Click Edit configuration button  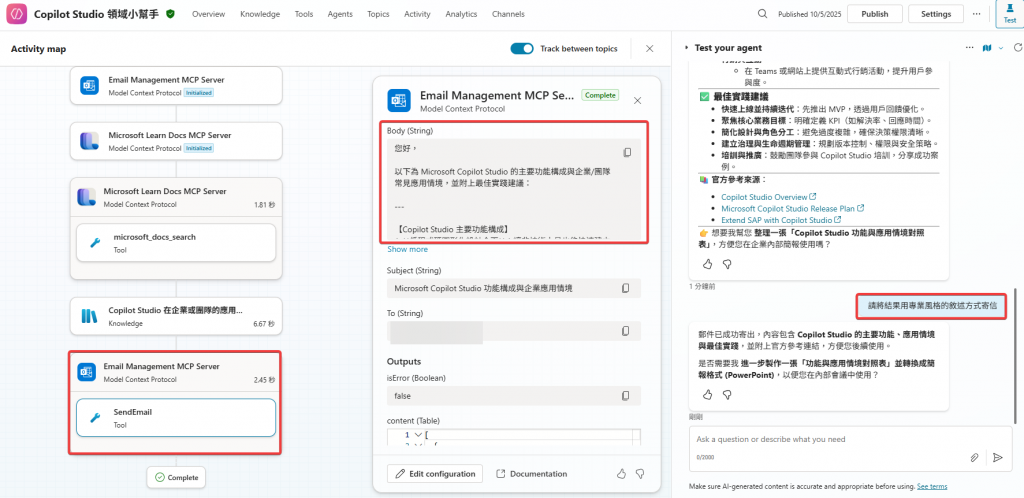click(435, 473)
